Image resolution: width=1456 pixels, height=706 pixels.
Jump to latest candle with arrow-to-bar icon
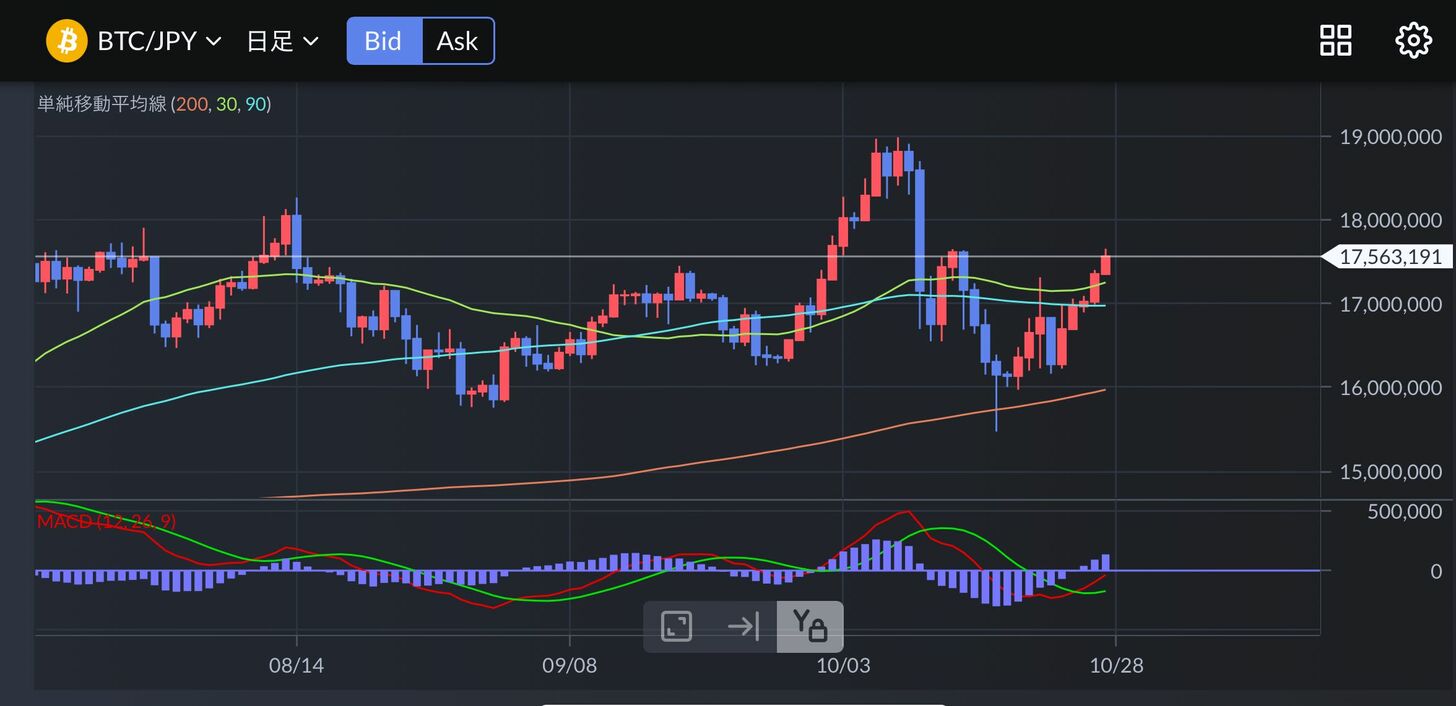[x=743, y=627]
